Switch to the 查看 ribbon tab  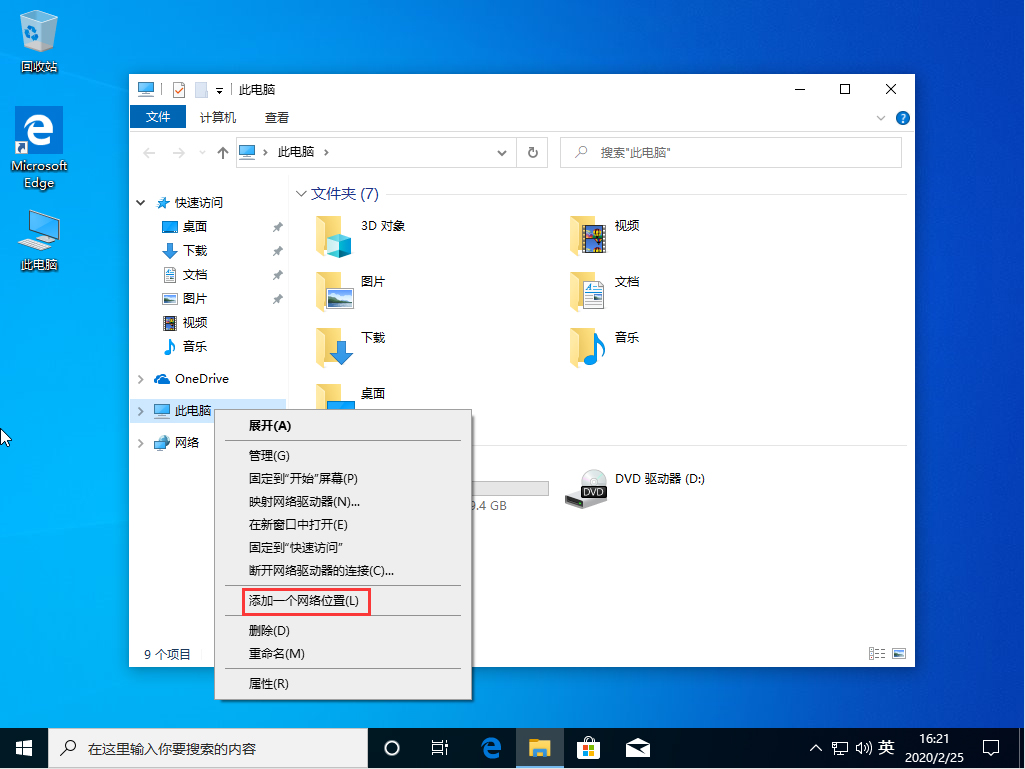pos(274,117)
